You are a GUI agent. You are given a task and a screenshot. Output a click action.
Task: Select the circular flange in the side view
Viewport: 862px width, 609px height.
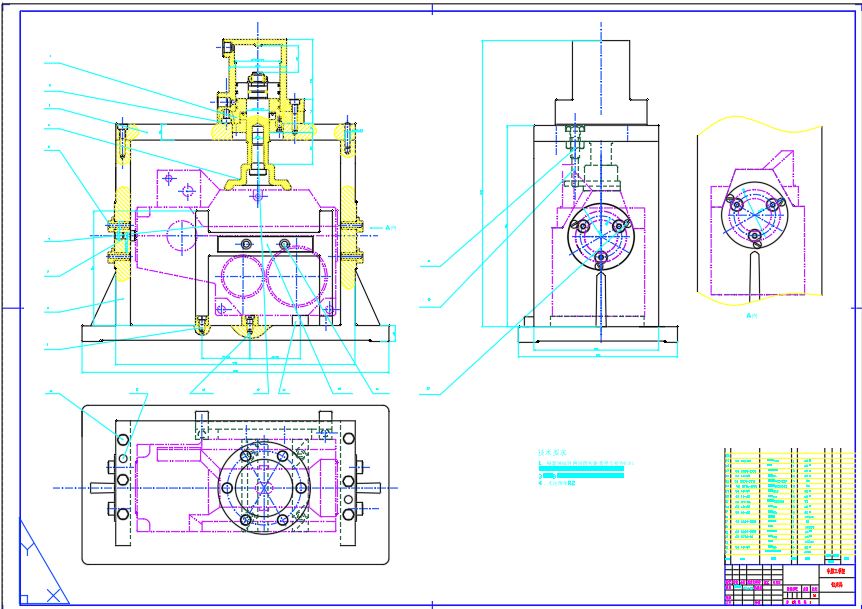(599, 238)
